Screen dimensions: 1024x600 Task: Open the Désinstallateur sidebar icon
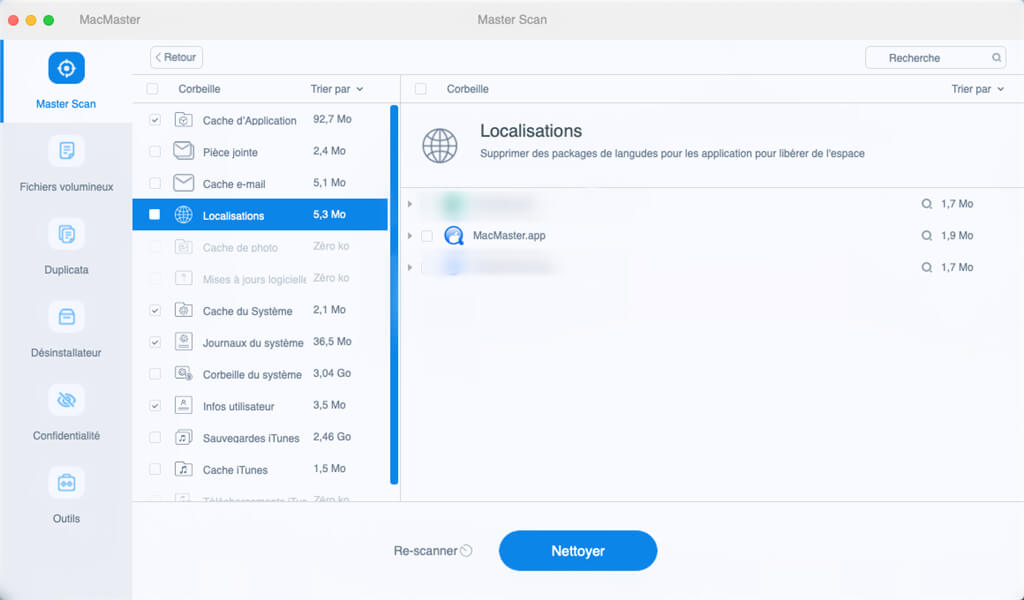(66, 317)
